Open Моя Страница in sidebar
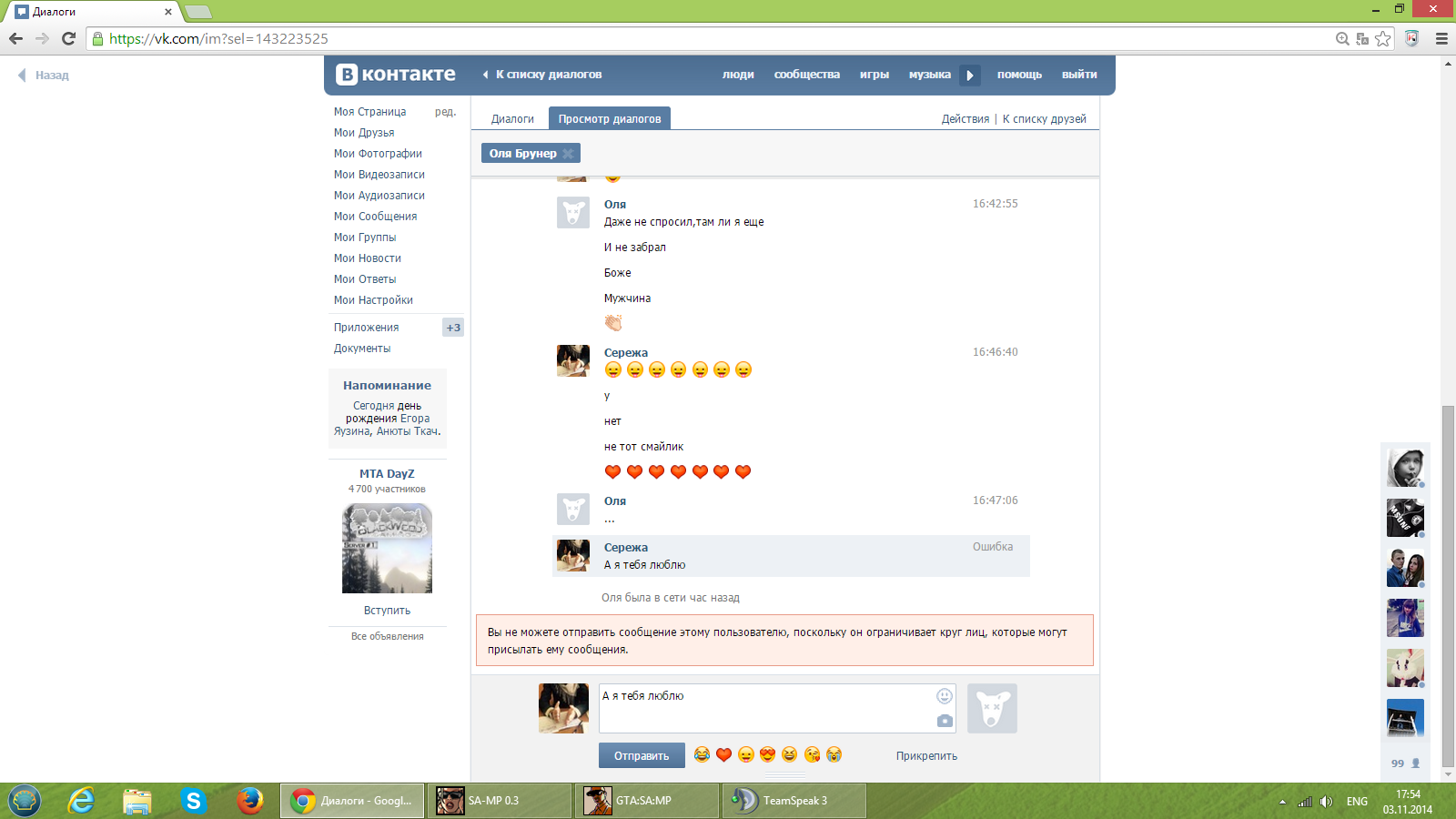1456x819 pixels. 369,112
